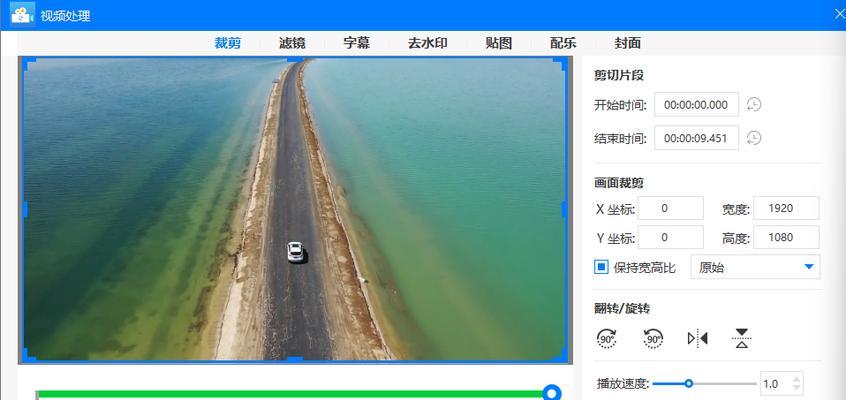Click the video preview showing the white car
This screenshot has height=400, width=846.
(295, 209)
